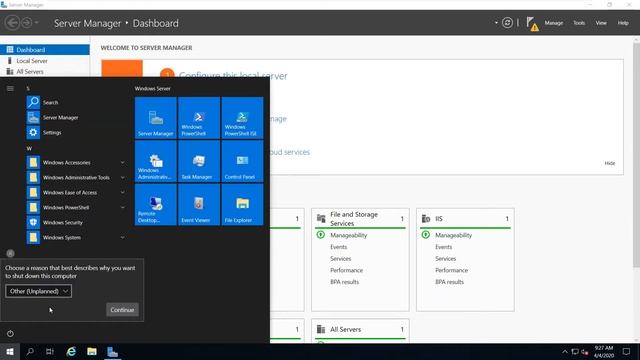
Task: Open the File Explorer tile
Action: 242,204
